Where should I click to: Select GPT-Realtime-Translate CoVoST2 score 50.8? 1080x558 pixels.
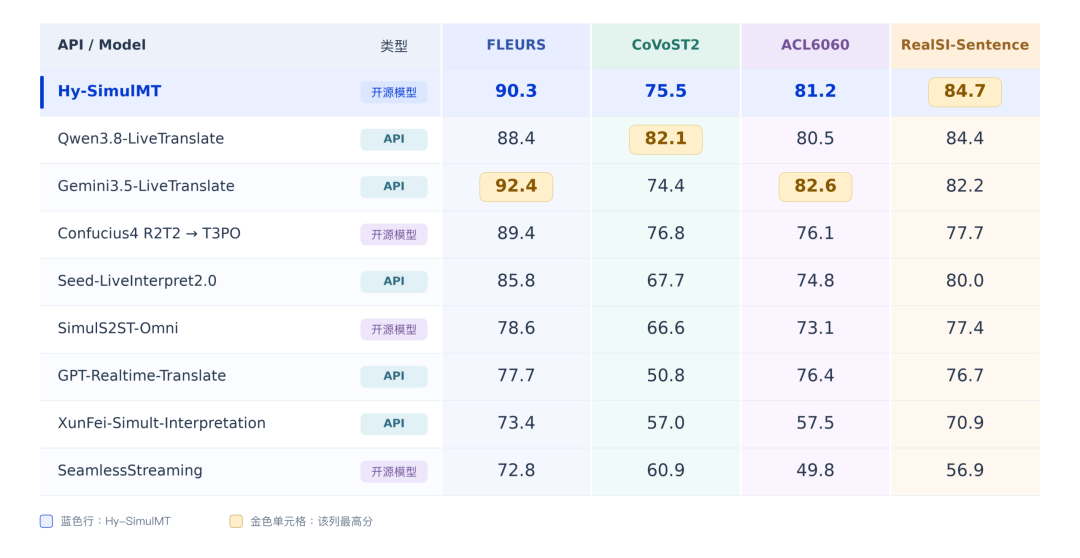[665, 375]
